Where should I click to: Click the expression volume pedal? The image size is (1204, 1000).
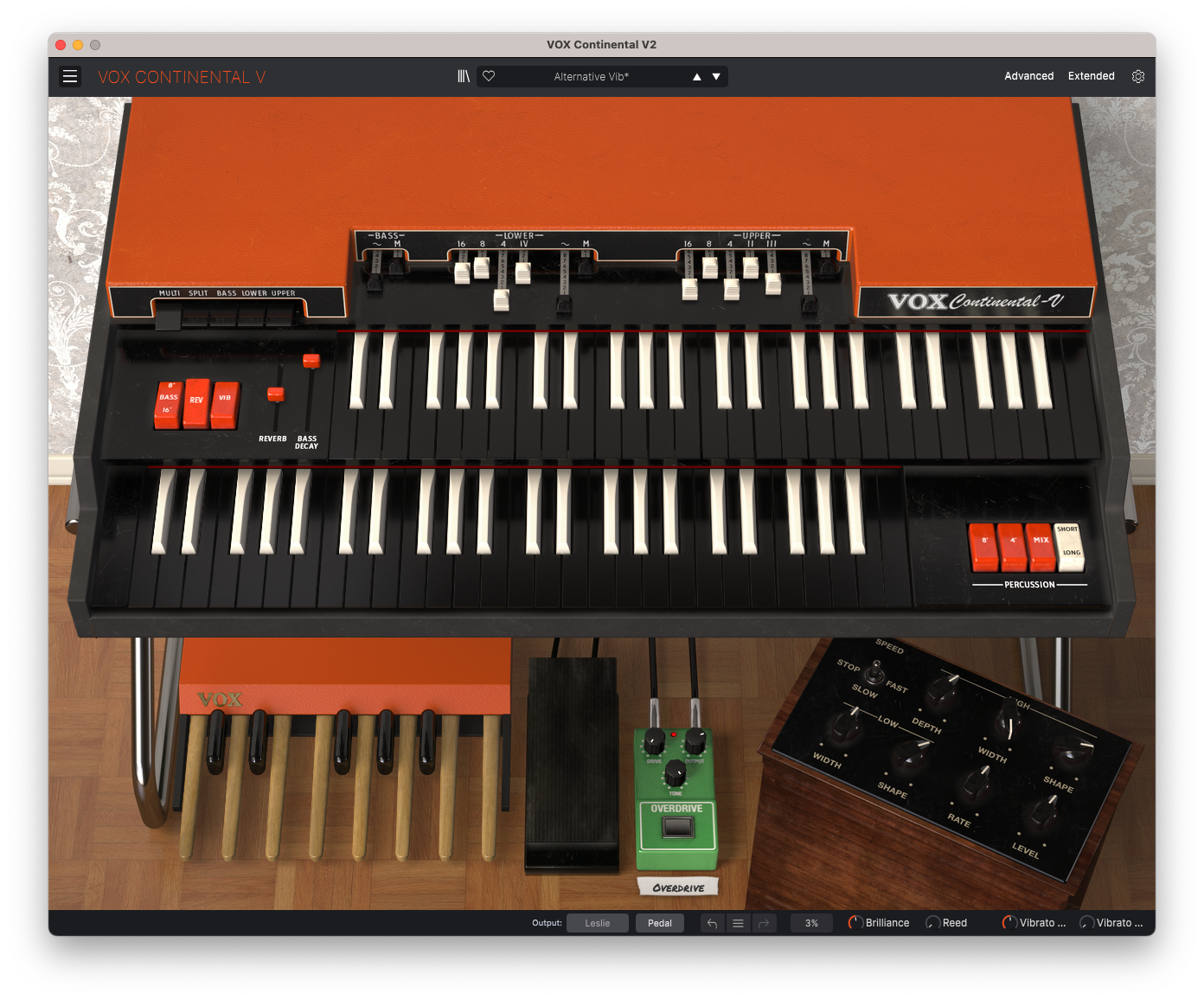(x=572, y=764)
